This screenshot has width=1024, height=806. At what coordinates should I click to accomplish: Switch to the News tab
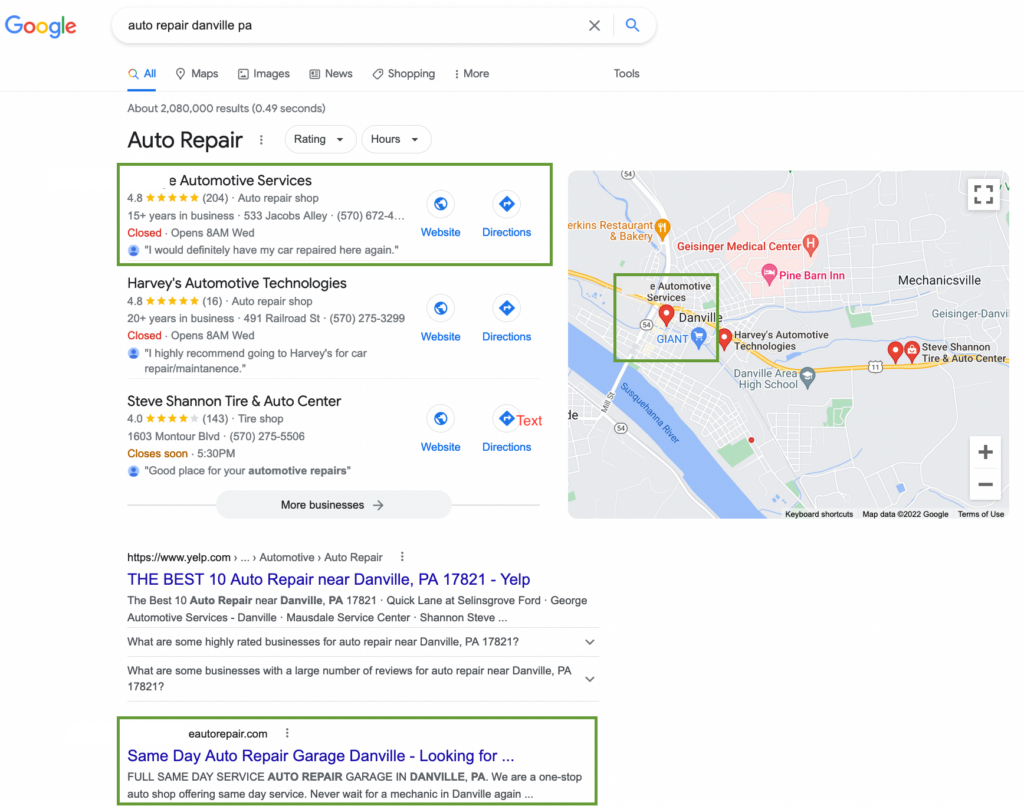(x=331, y=74)
